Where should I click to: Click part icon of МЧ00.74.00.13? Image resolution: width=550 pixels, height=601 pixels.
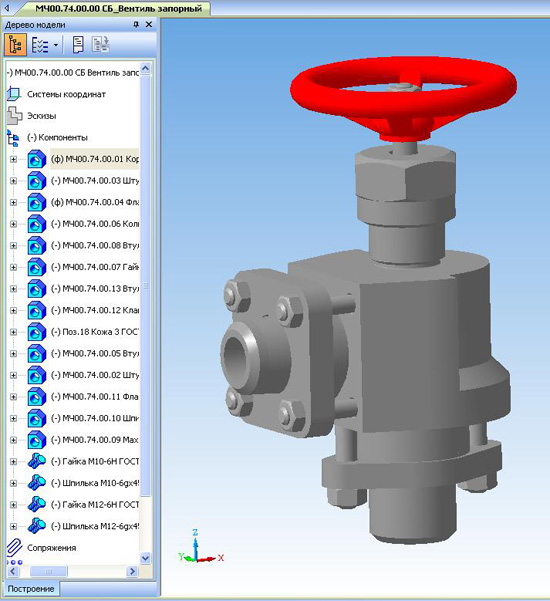pyautogui.click(x=37, y=289)
